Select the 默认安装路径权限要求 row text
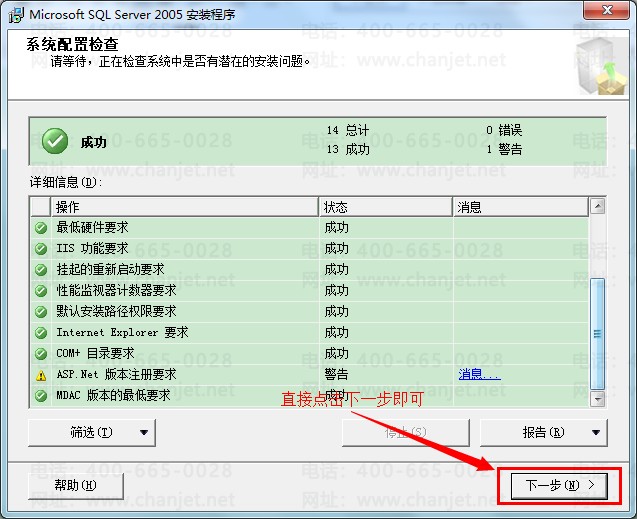 [x=117, y=311]
